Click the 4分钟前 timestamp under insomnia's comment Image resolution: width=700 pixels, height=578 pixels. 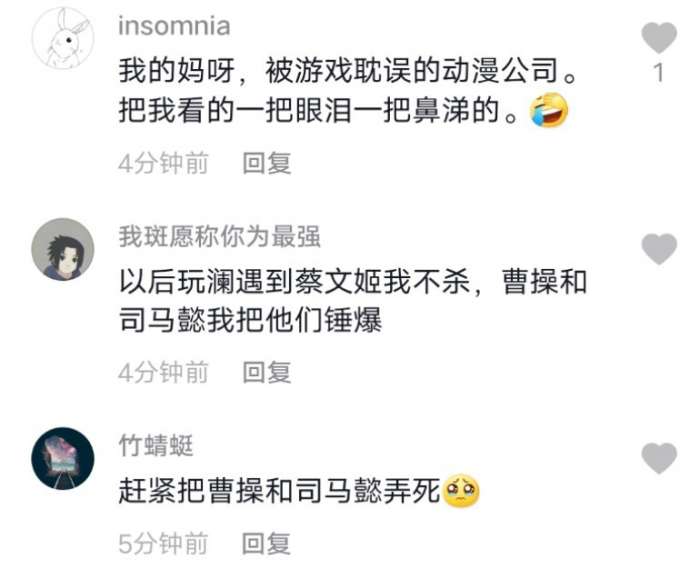coord(163,163)
